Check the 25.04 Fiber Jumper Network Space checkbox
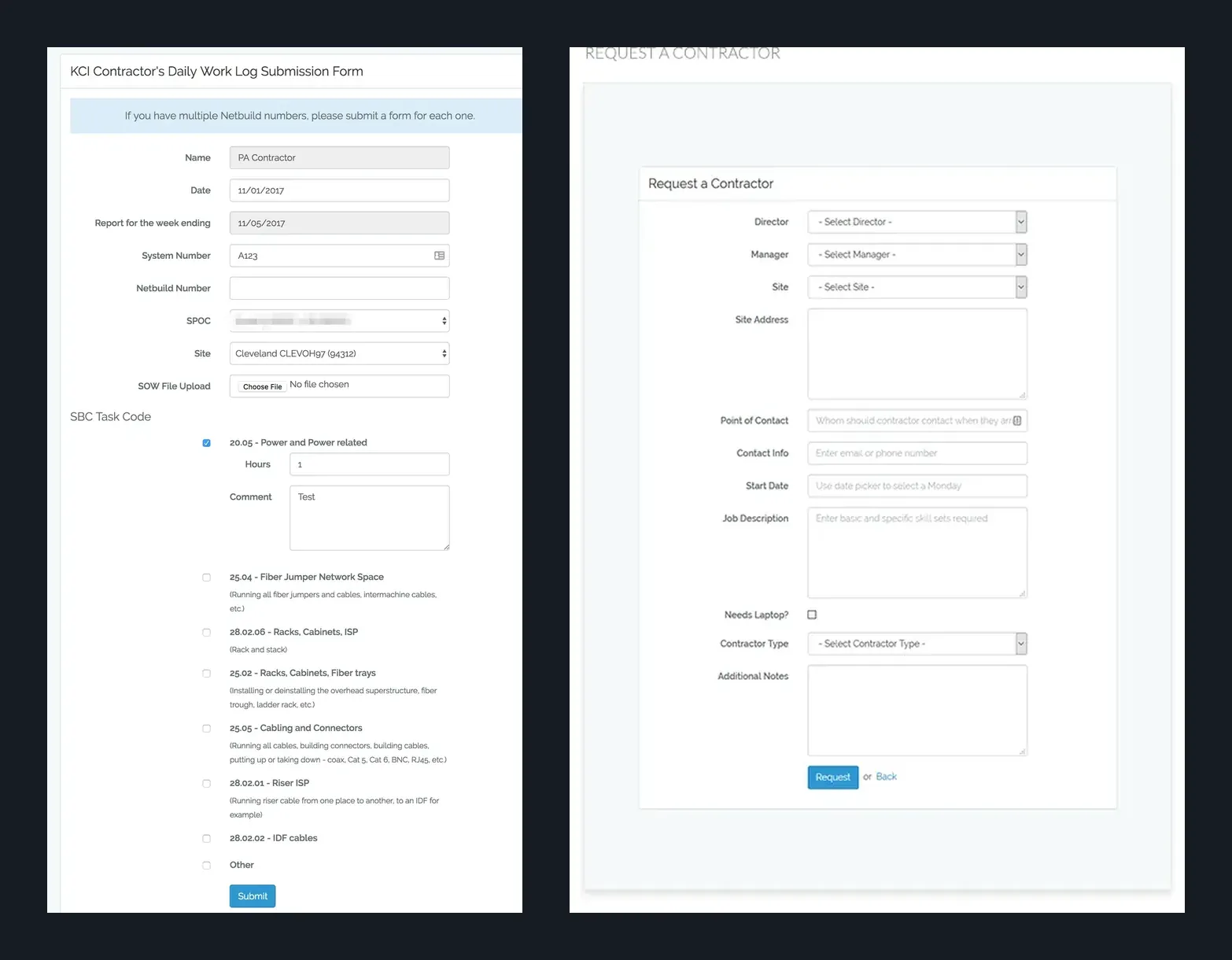This screenshot has height=960, width=1232. click(x=207, y=578)
